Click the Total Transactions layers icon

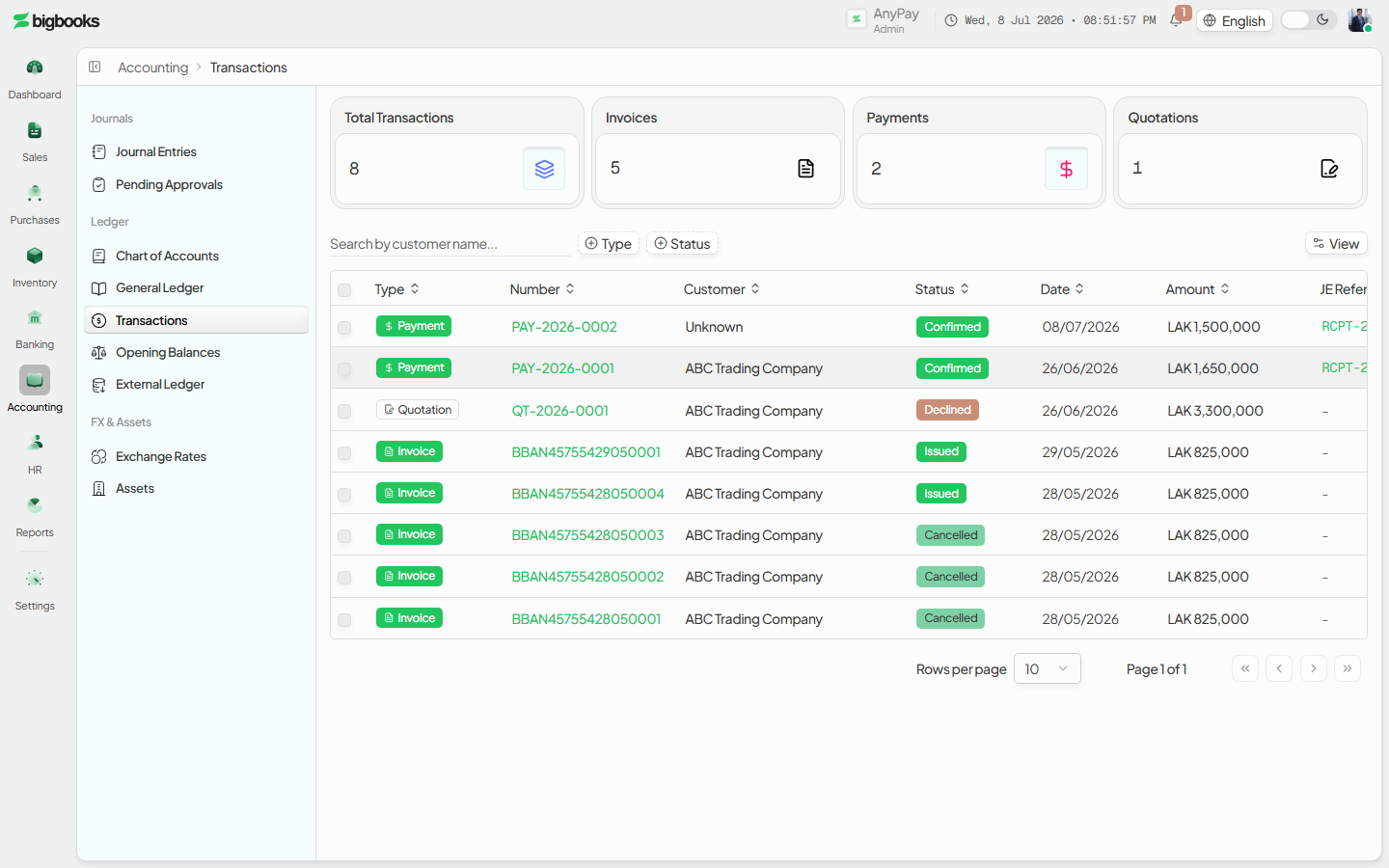pos(544,169)
